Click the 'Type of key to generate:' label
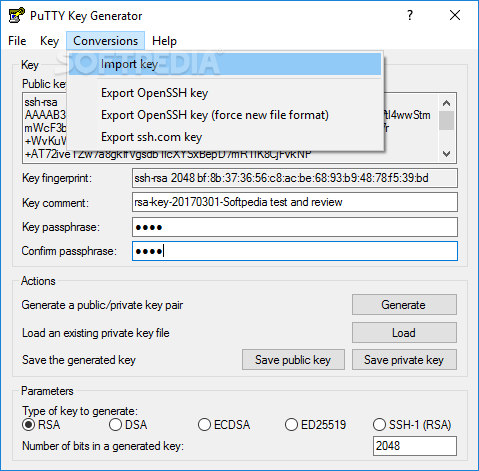This screenshot has width=479, height=471. (80, 411)
